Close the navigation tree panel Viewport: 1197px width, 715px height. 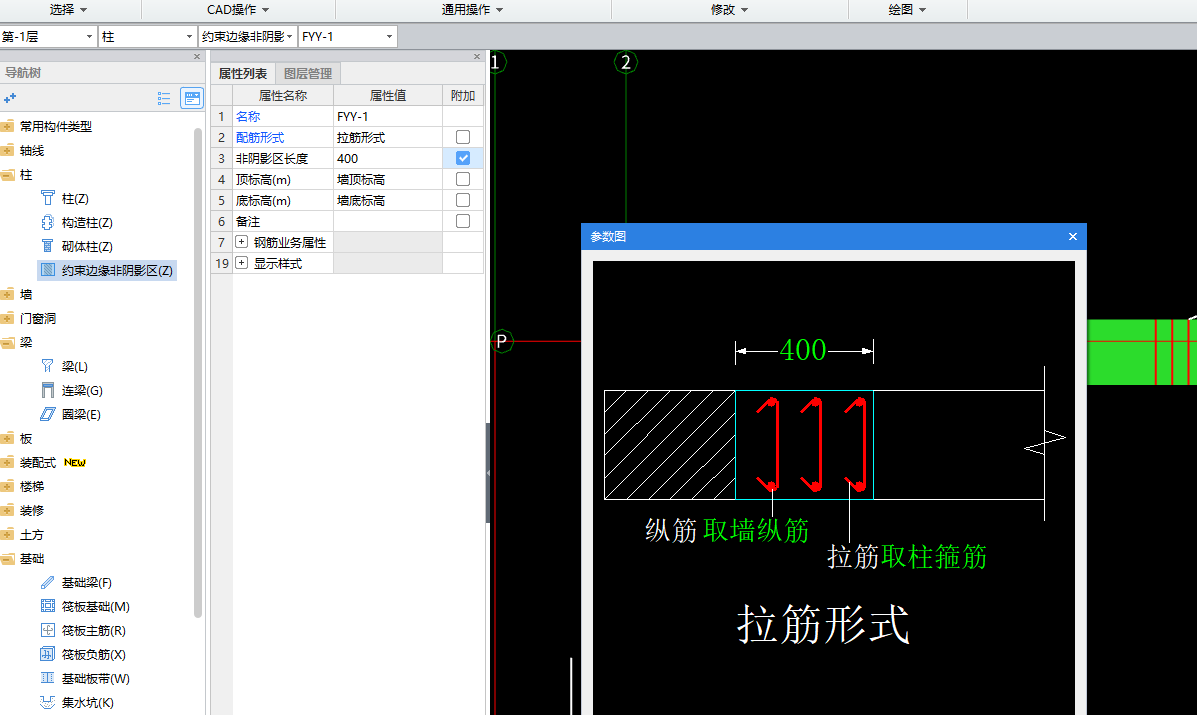[197, 56]
